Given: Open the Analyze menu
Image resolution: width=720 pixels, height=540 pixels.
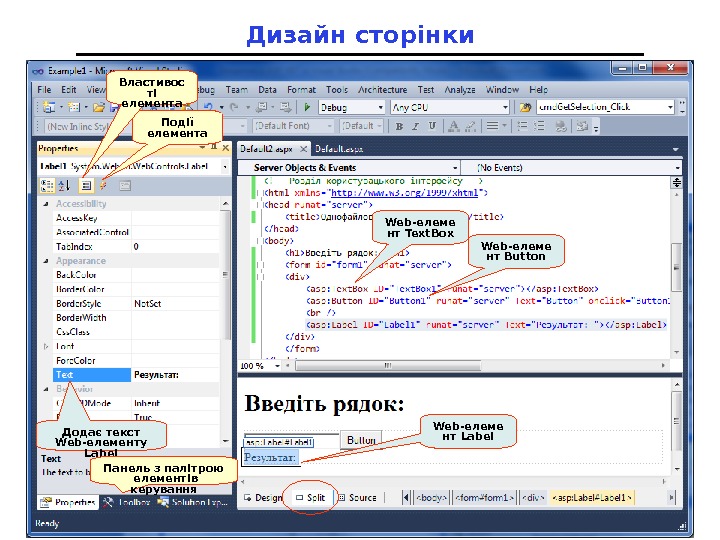Looking at the screenshot, I should click(460, 90).
